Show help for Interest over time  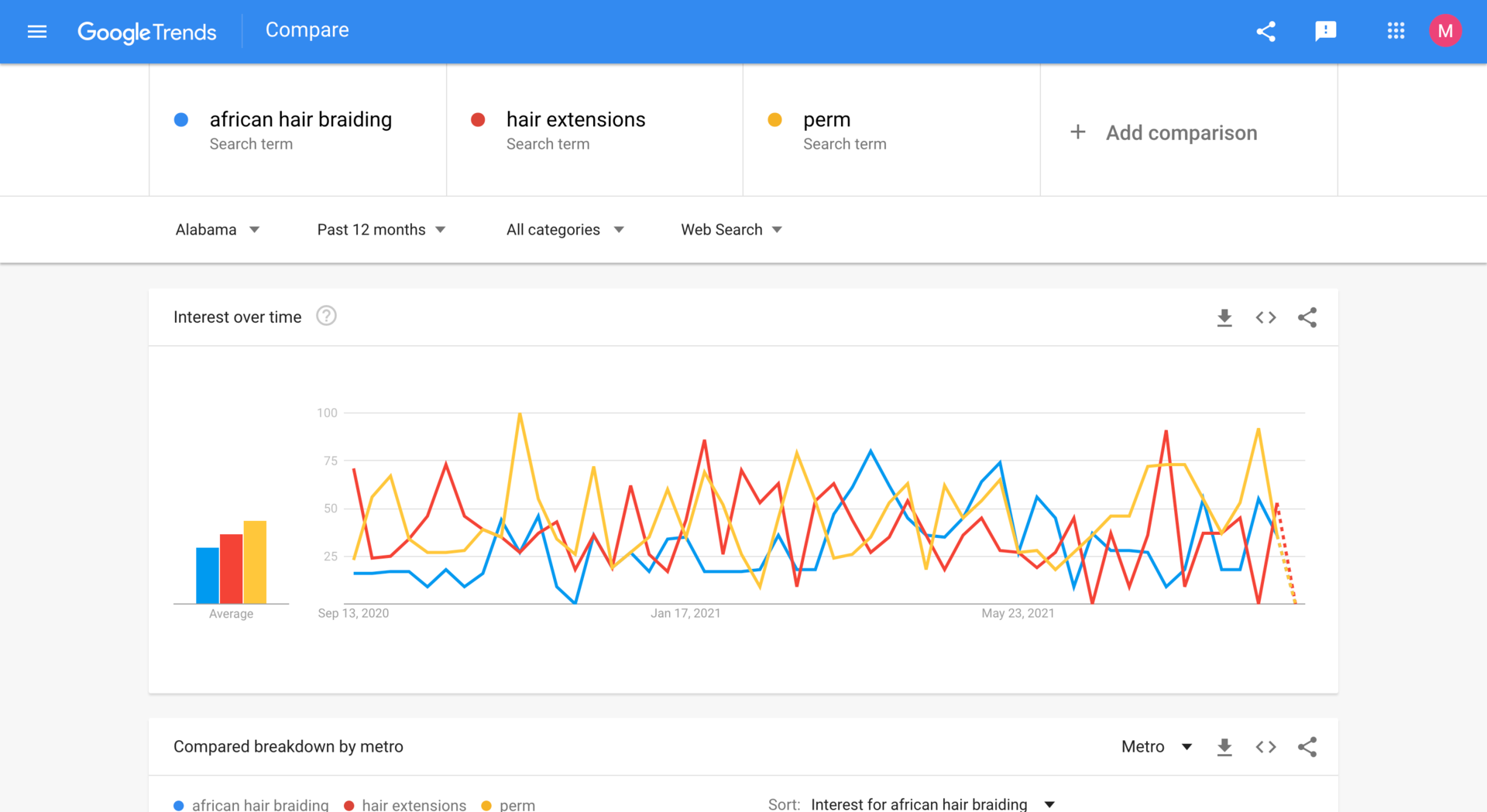326,316
